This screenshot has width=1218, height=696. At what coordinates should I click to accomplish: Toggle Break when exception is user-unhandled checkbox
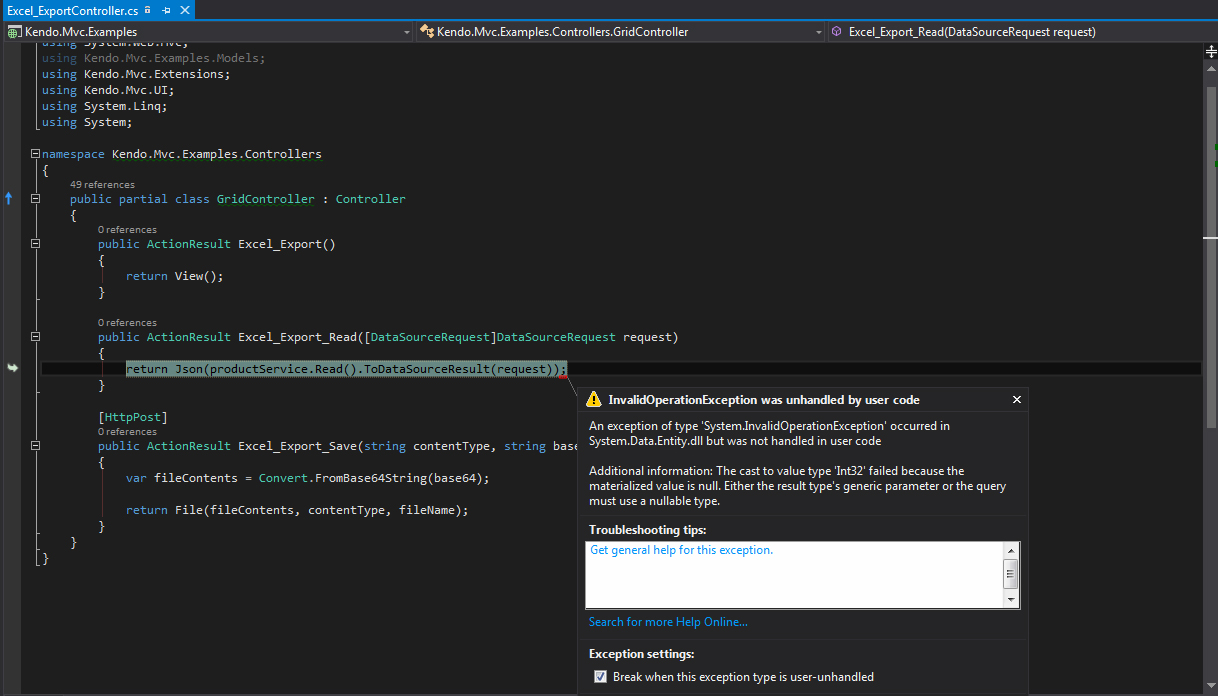click(x=600, y=677)
